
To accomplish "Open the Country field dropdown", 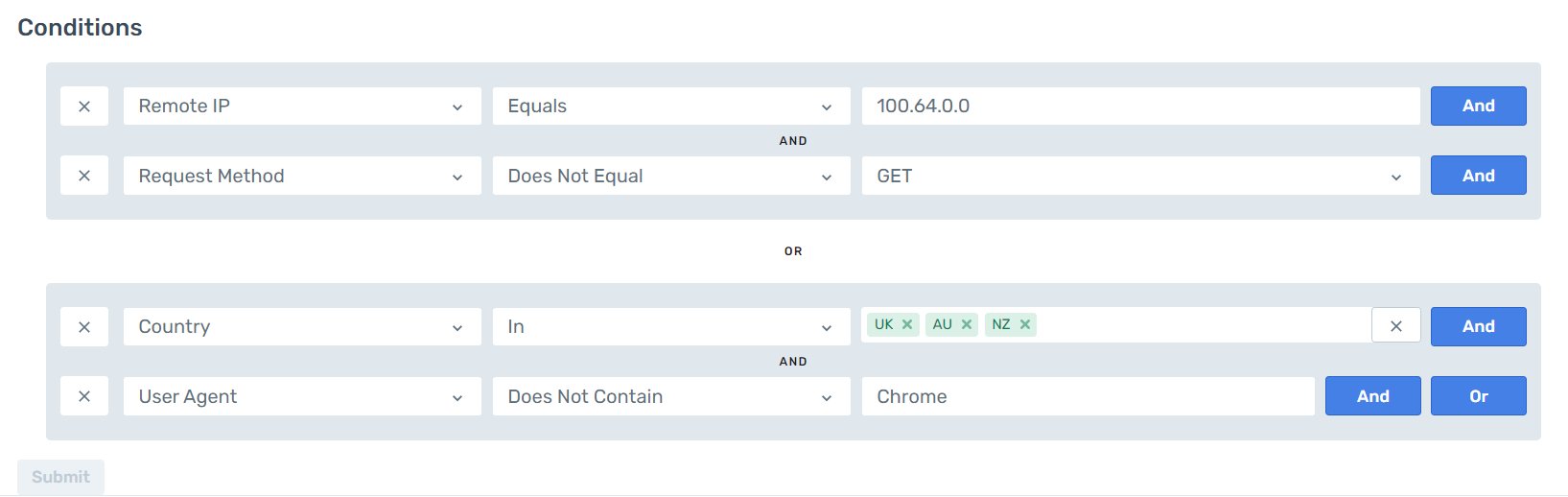I will pyautogui.click(x=302, y=327).
